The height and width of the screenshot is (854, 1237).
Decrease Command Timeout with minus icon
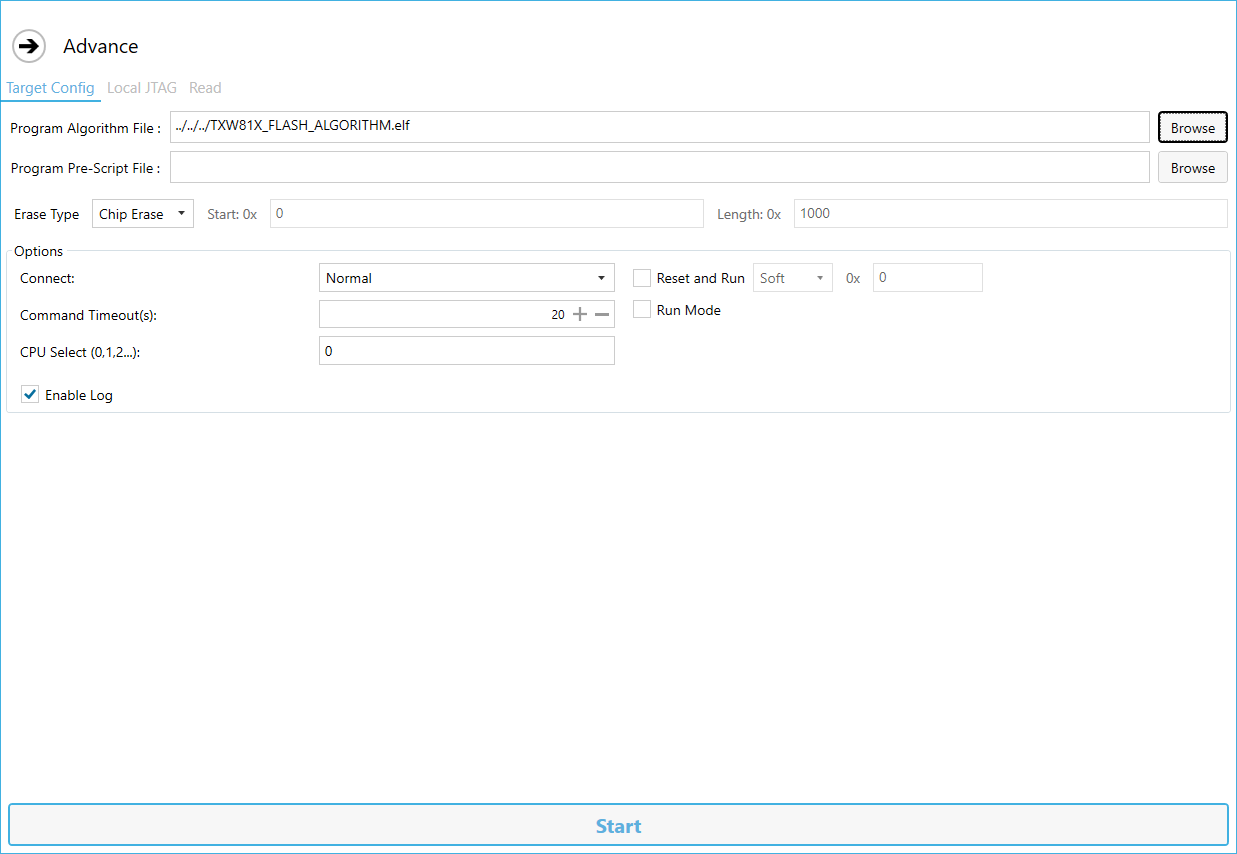point(602,314)
